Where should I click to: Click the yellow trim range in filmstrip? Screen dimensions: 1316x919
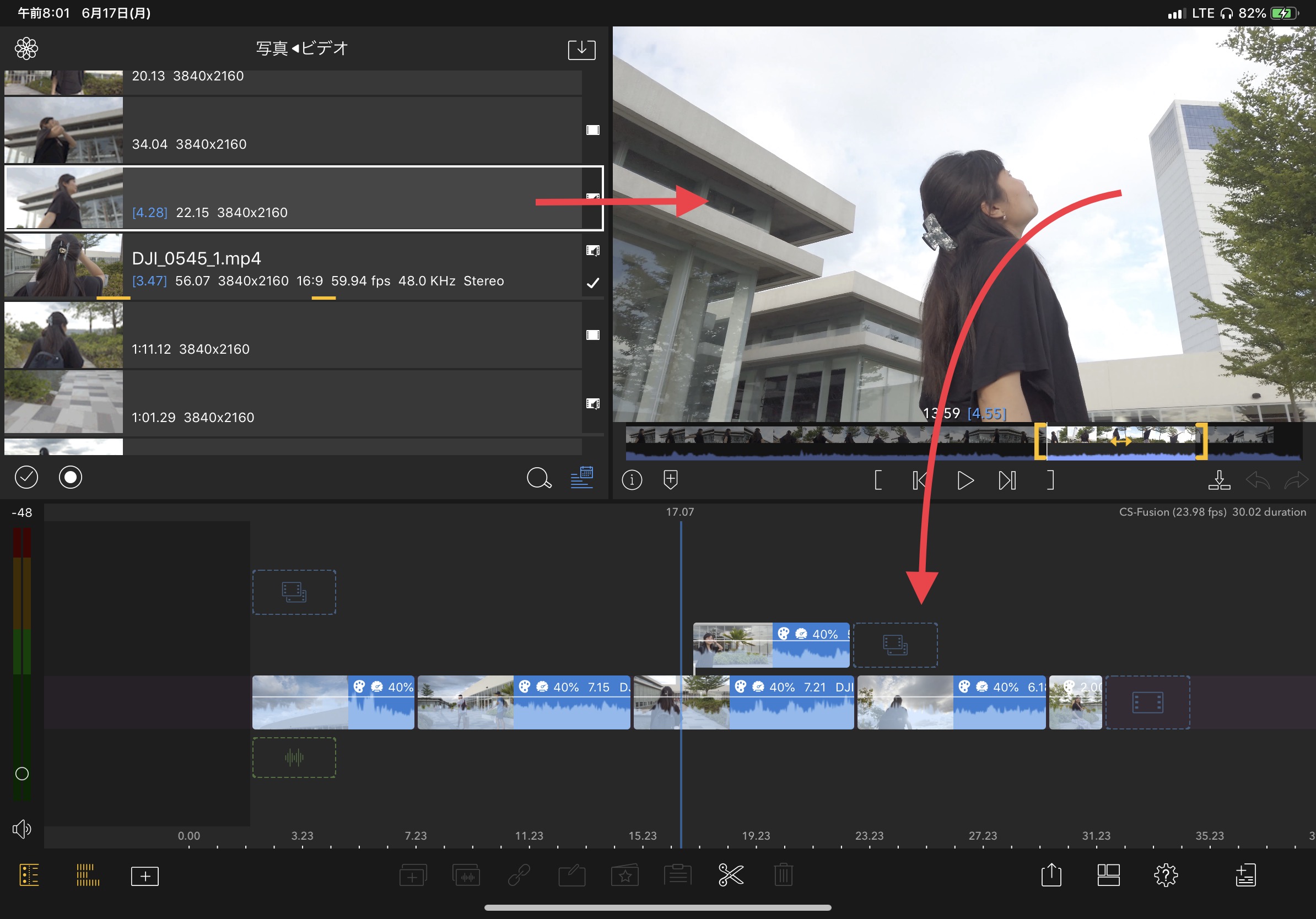1120,441
